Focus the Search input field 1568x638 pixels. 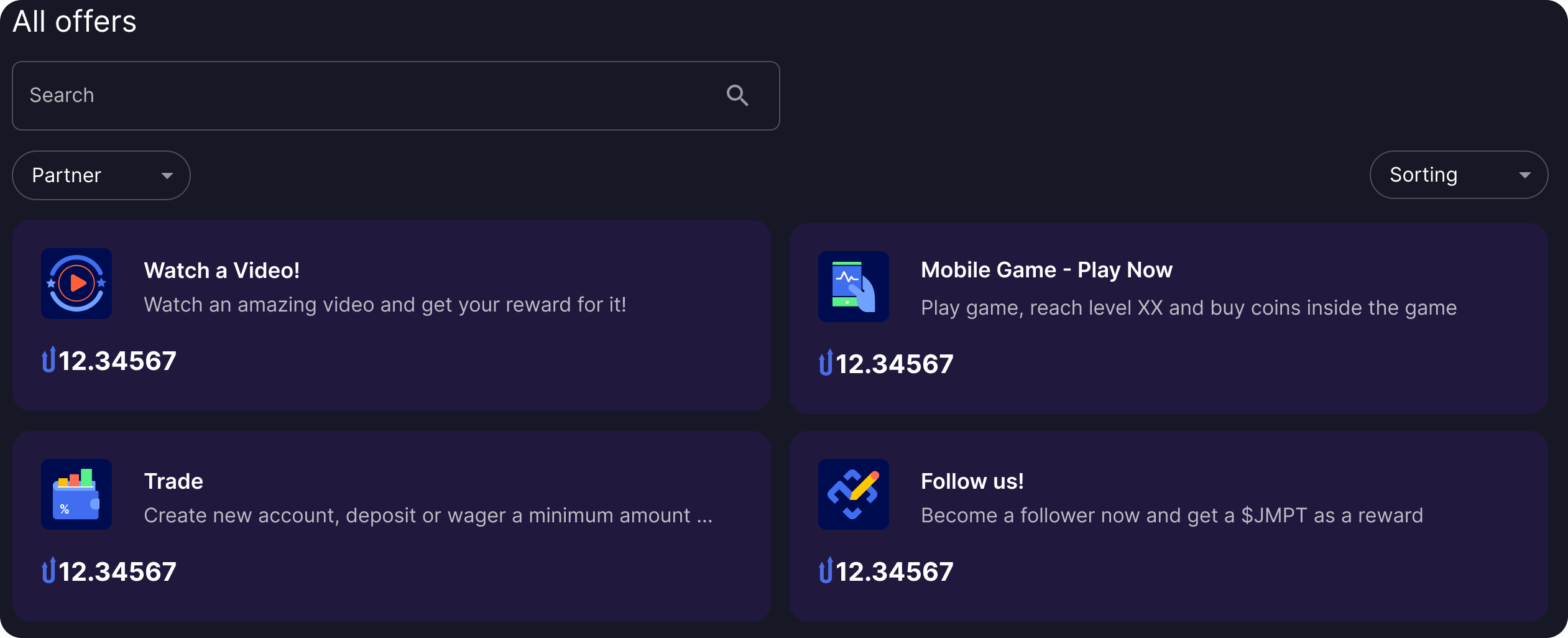point(373,96)
